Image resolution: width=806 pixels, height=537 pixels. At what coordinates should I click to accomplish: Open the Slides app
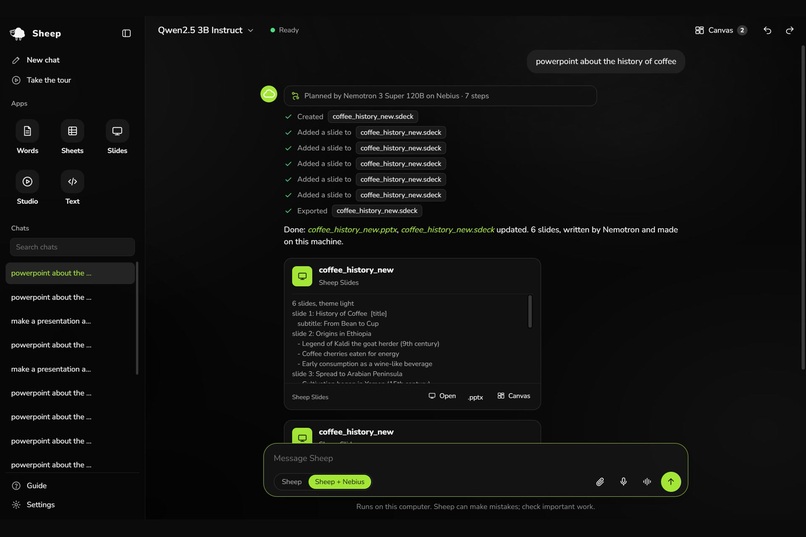(x=117, y=137)
